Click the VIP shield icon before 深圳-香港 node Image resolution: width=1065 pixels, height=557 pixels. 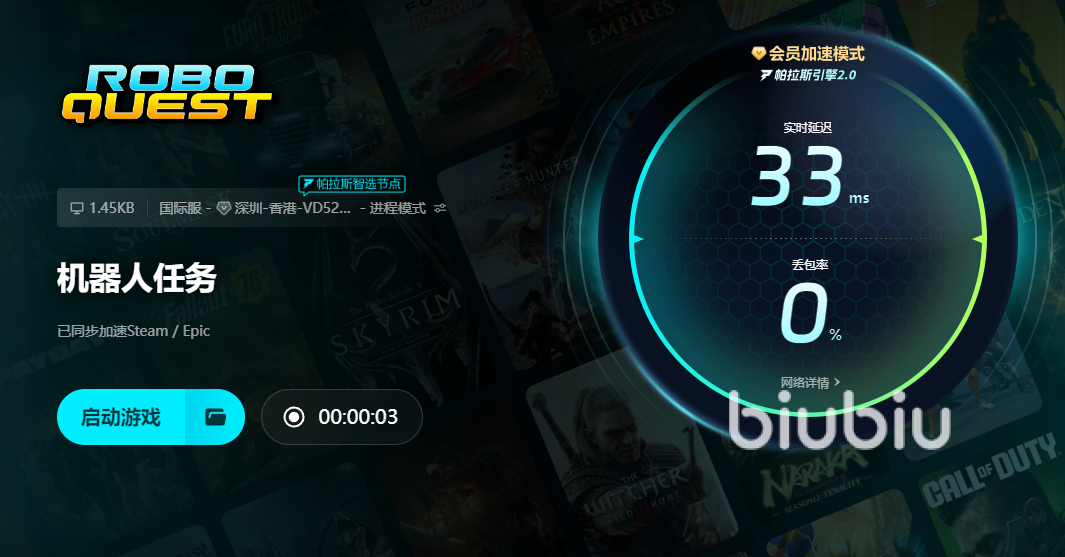coord(223,209)
